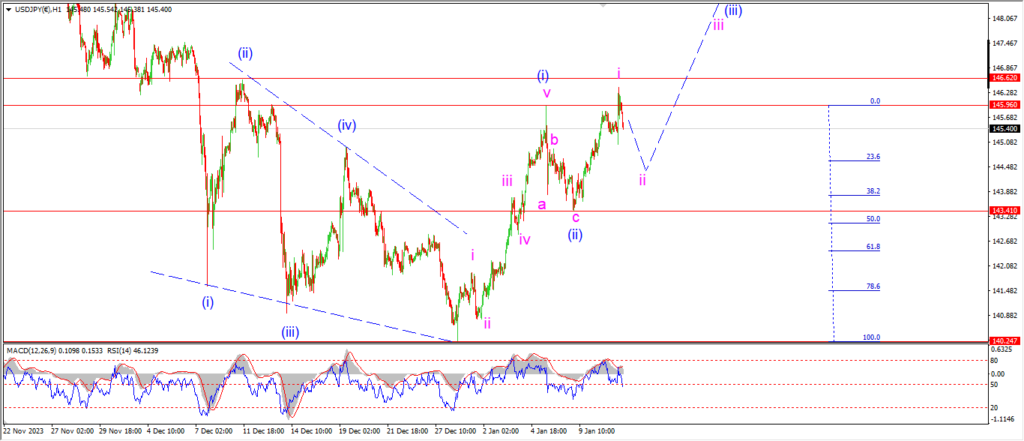Image resolution: width=1024 pixels, height=441 pixels.
Task: Select the pink wave 'a' label
Action: click(x=542, y=204)
